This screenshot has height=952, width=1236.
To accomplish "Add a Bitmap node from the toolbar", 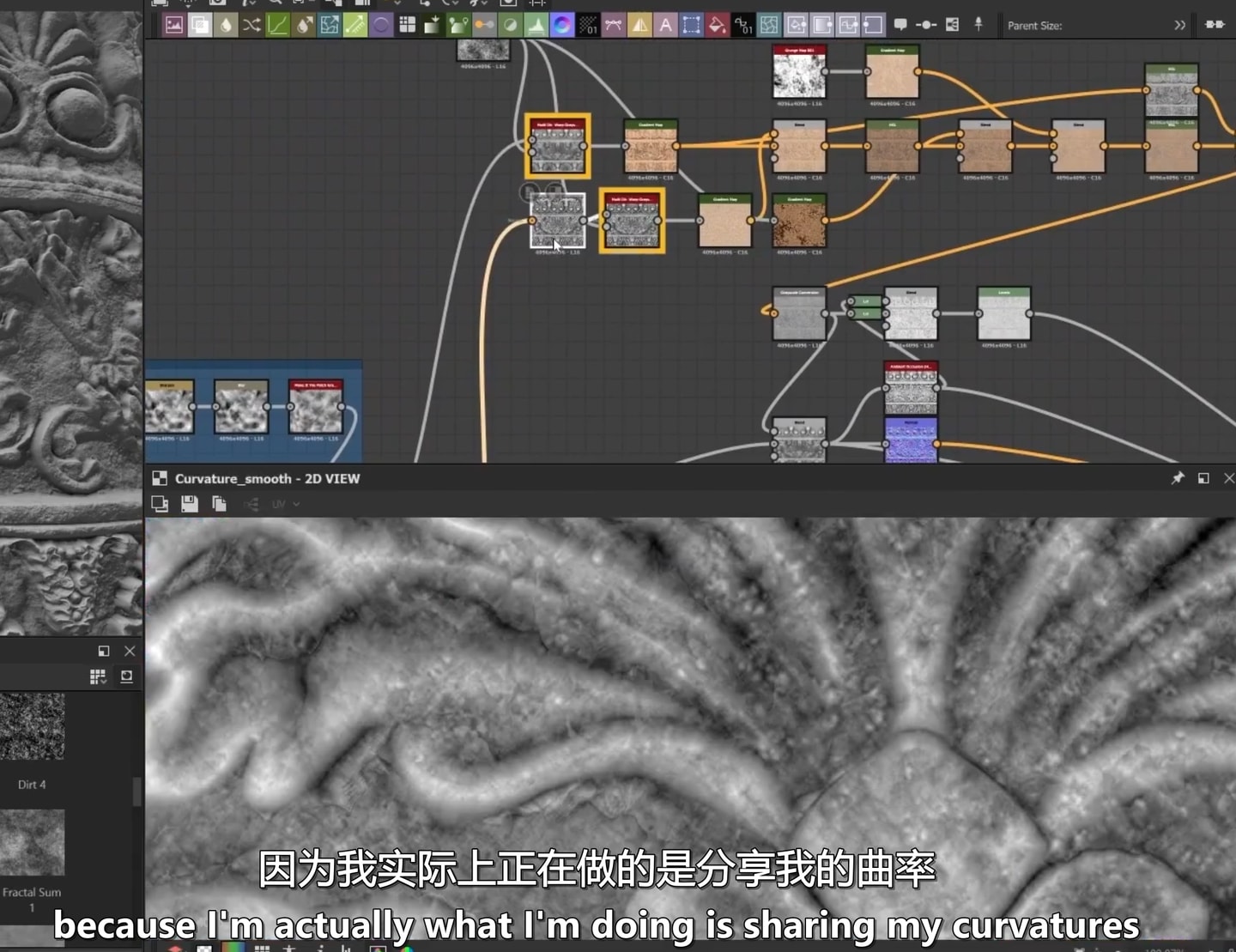I will [173, 25].
